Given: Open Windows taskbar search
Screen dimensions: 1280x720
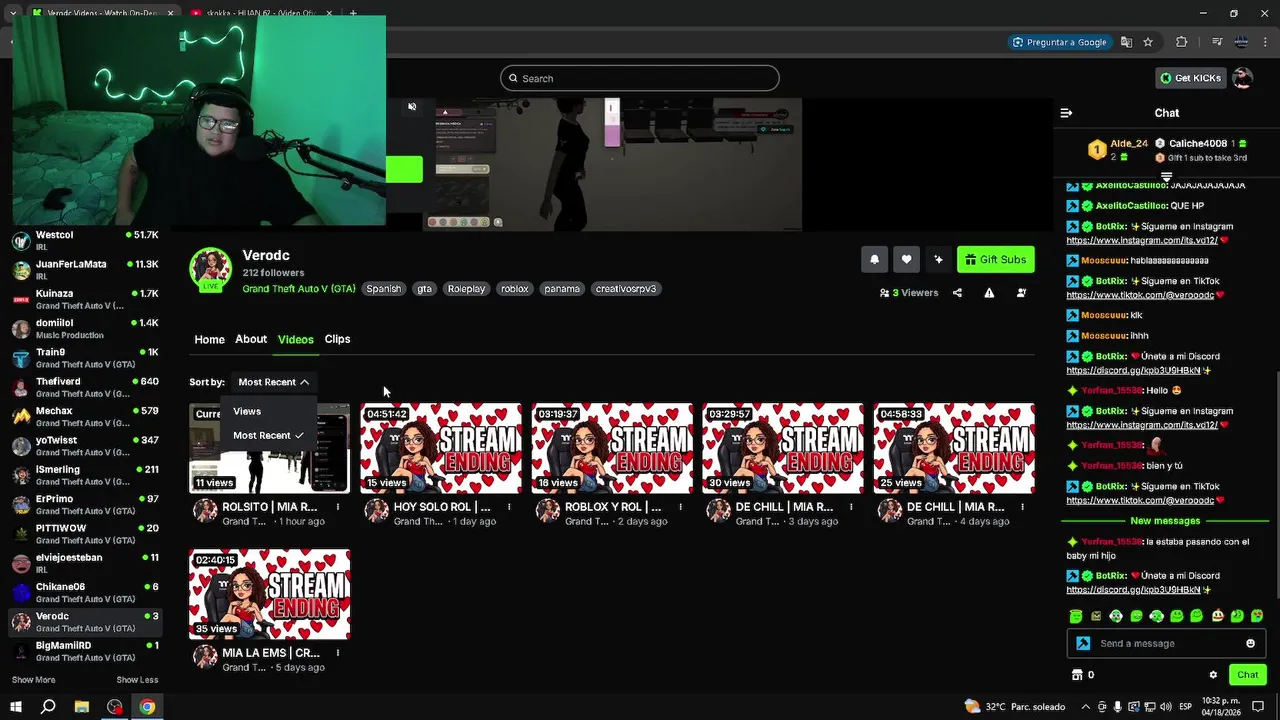Looking at the screenshot, I should tap(48, 707).
